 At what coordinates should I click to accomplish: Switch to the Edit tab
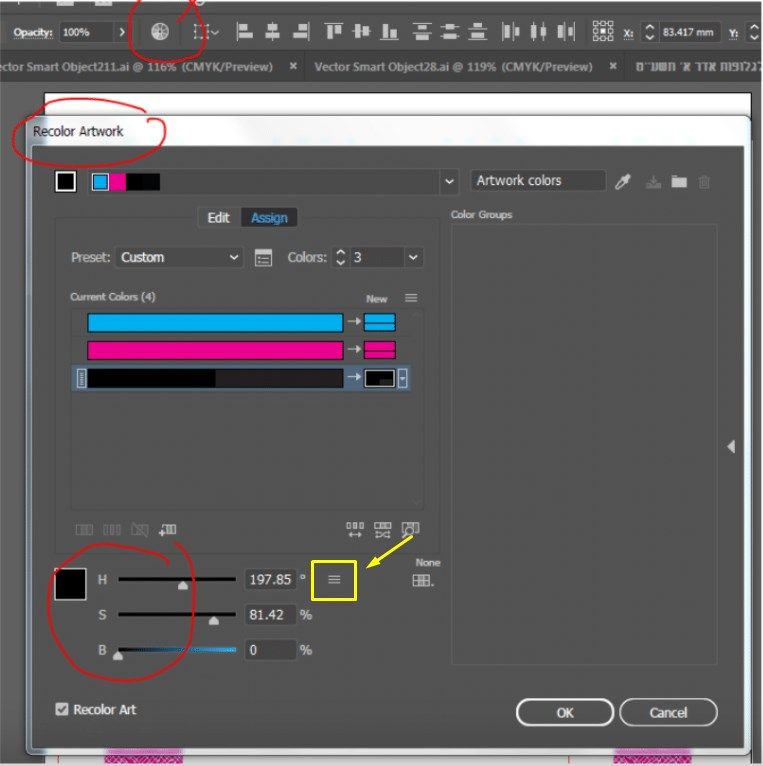click(218, 218)
